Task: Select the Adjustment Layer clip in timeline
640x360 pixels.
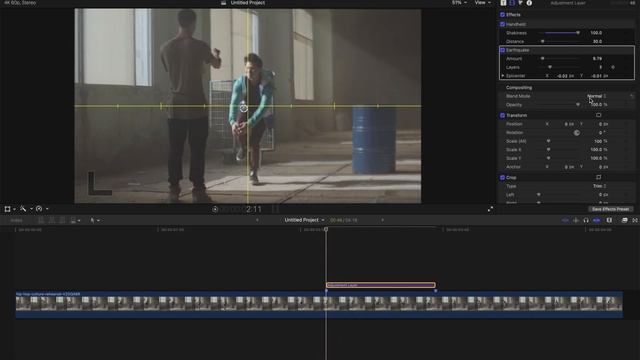Action: (x=381, y=285)
